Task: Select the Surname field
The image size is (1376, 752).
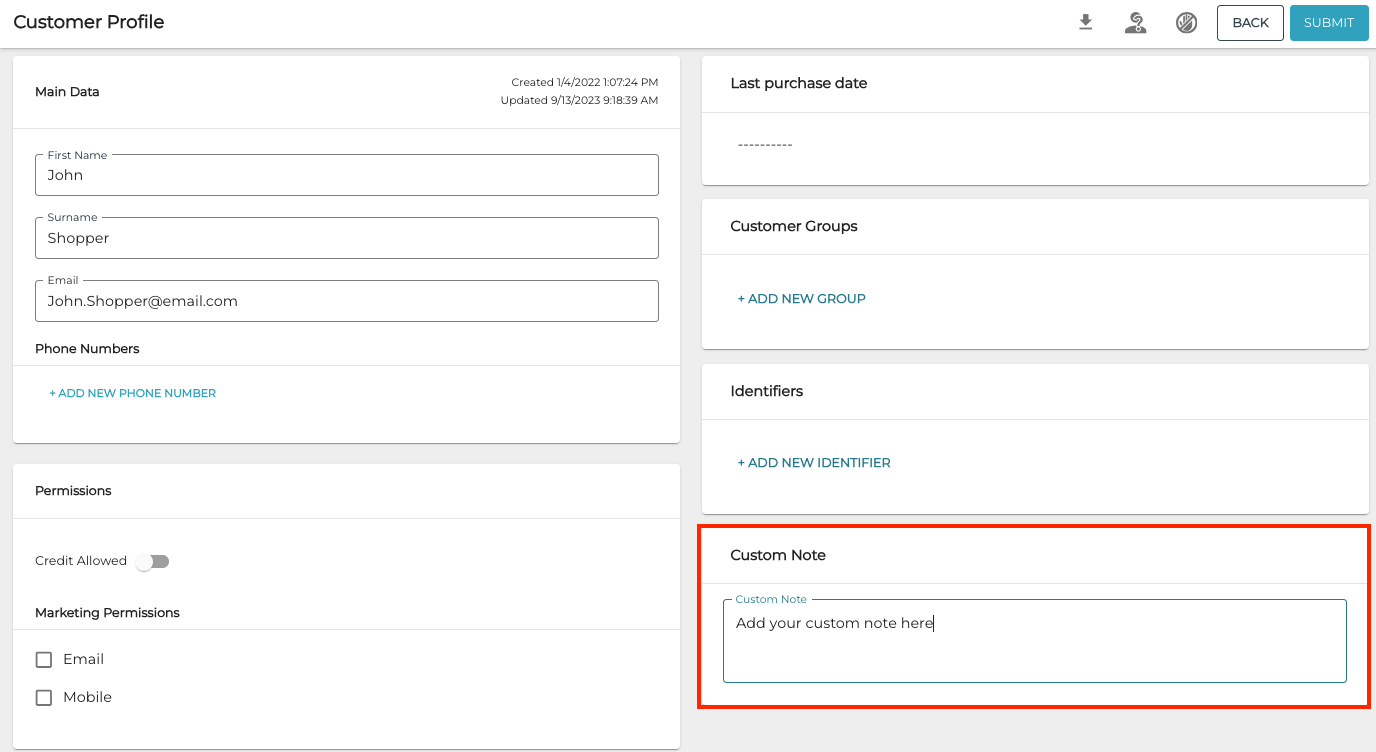Action: click(x=346, y=238)
